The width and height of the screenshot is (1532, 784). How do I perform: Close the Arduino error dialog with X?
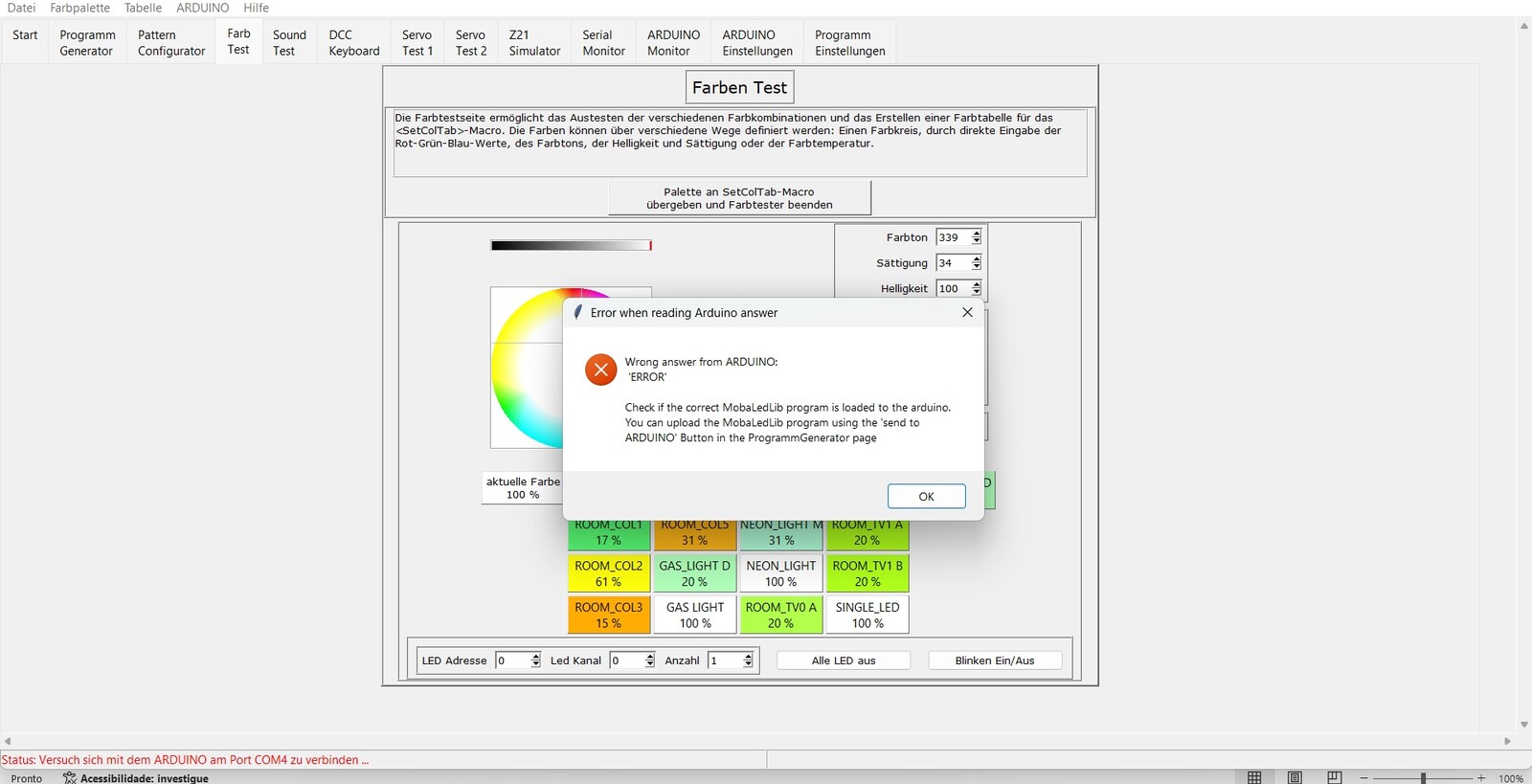click(x=967, y=312)
